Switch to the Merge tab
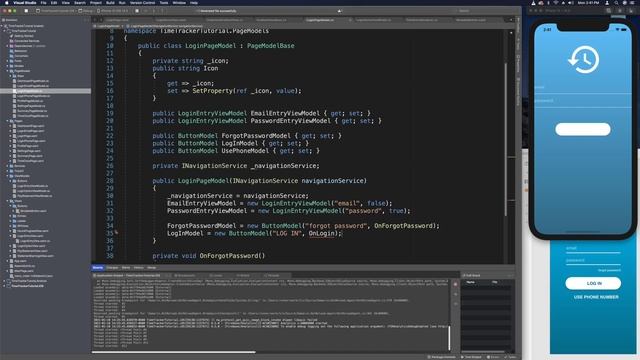The width and height of the screenshot is (640, 360). click(x=151, y=268)
